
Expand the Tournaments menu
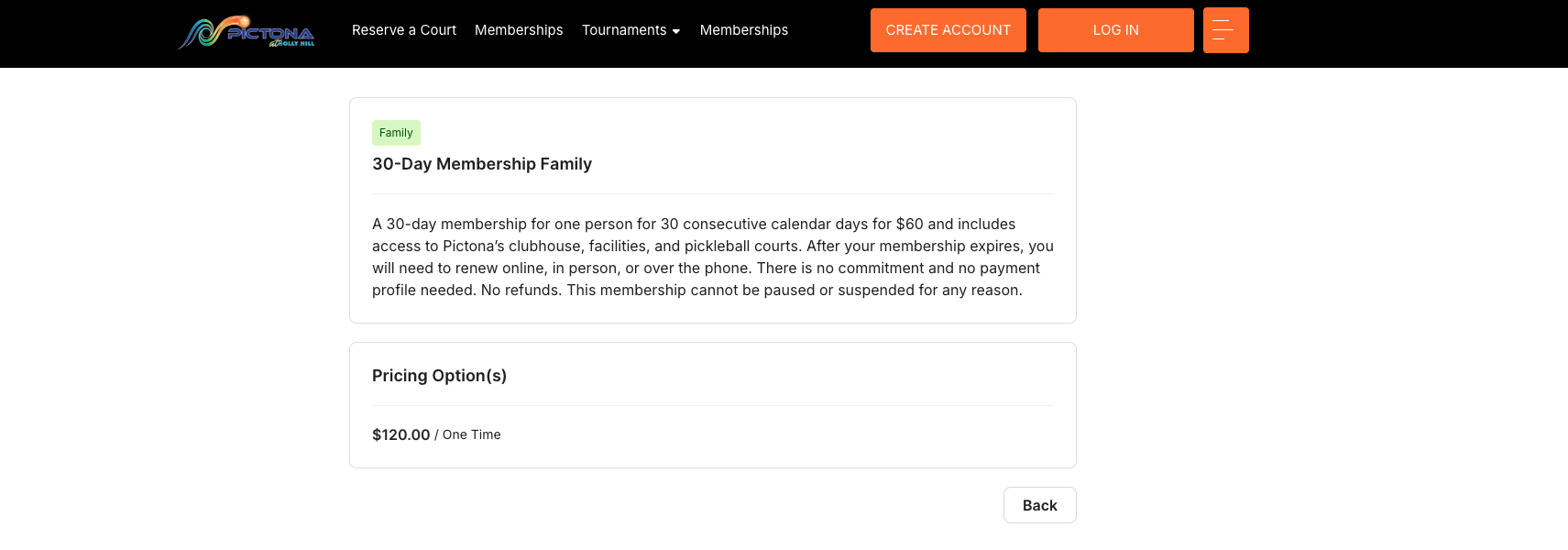point(624,30)
